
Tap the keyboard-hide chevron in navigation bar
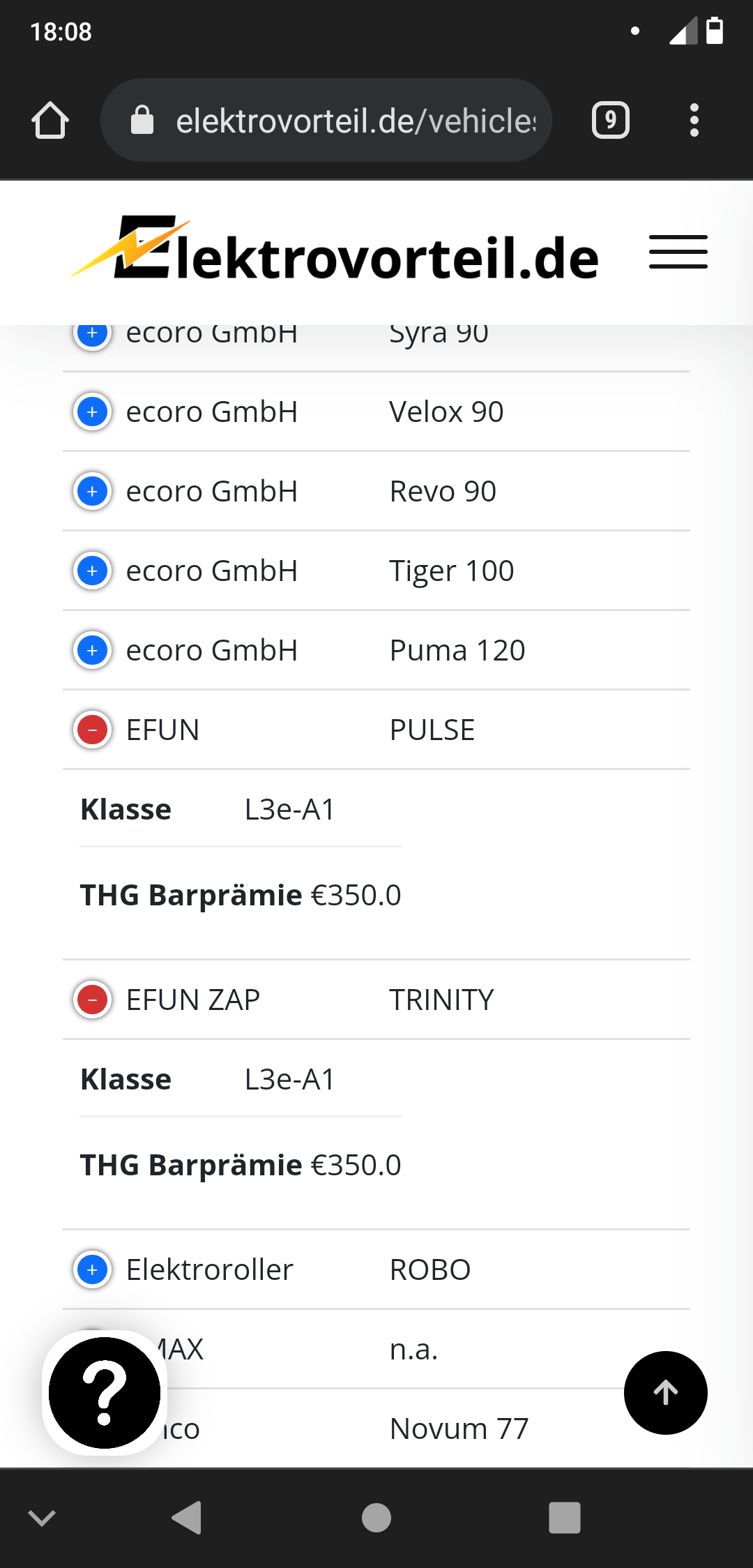[42, 1517]
